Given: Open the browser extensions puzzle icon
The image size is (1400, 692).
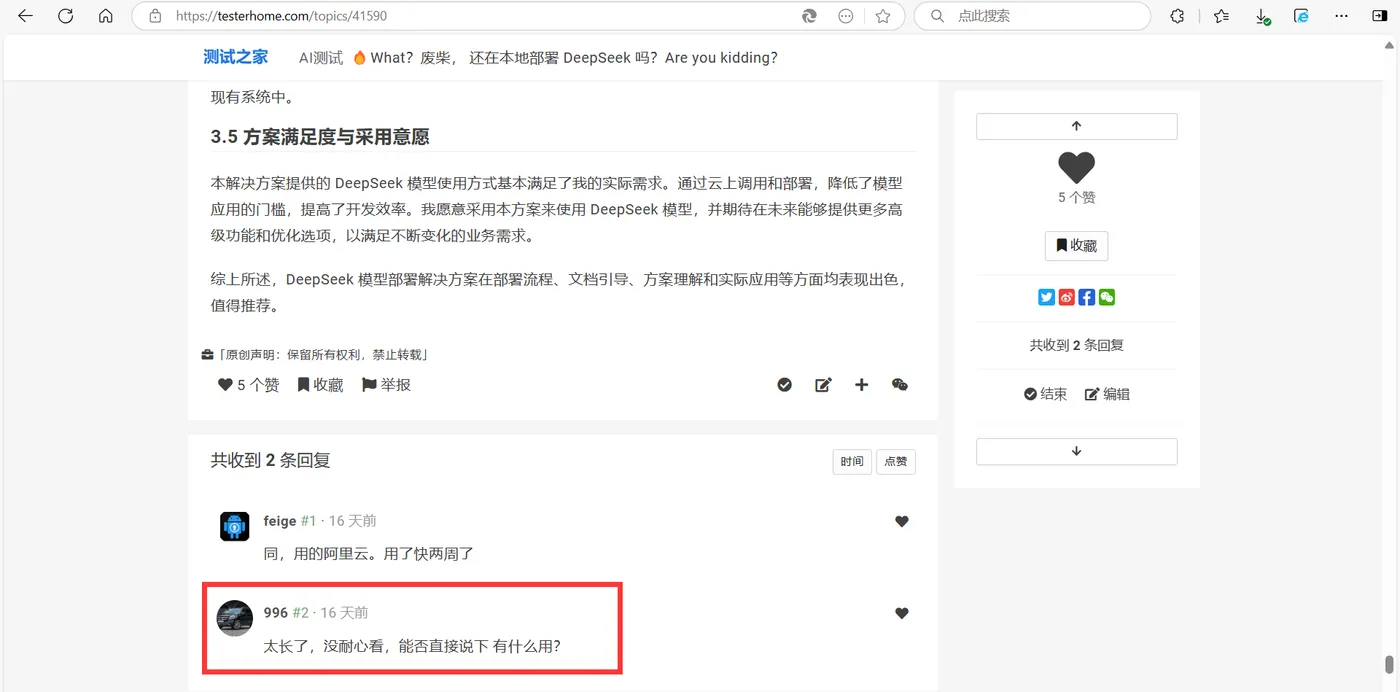Looking at the screenshot, I should [1178, 16].
